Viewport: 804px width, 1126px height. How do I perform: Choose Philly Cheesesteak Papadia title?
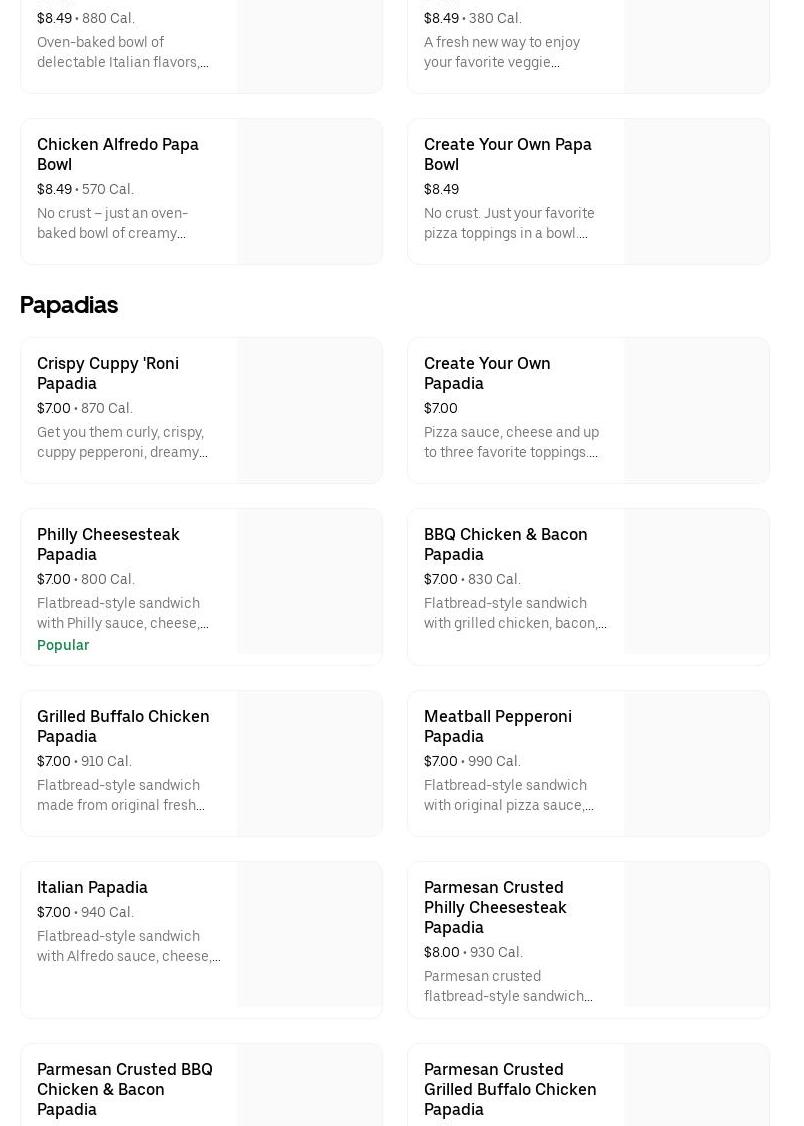pos(108,544)
